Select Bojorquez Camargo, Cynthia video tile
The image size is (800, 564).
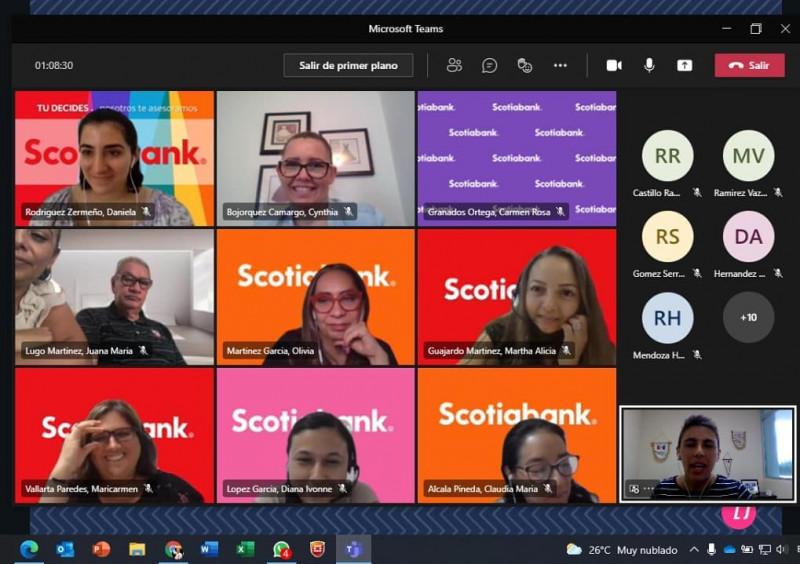316,158
